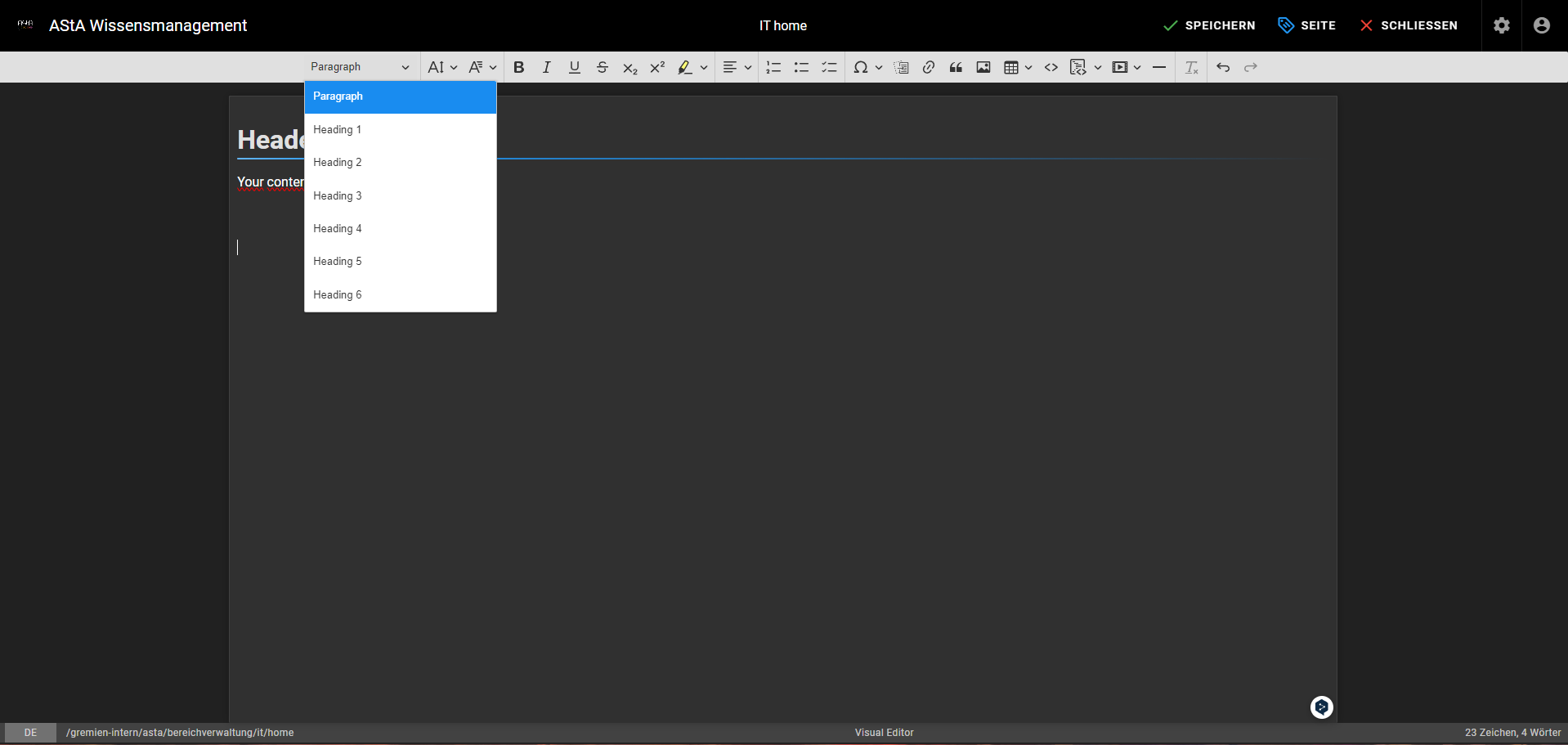Insert a hyperlink
1568x745 pixels.
click(x=929, y=67)
